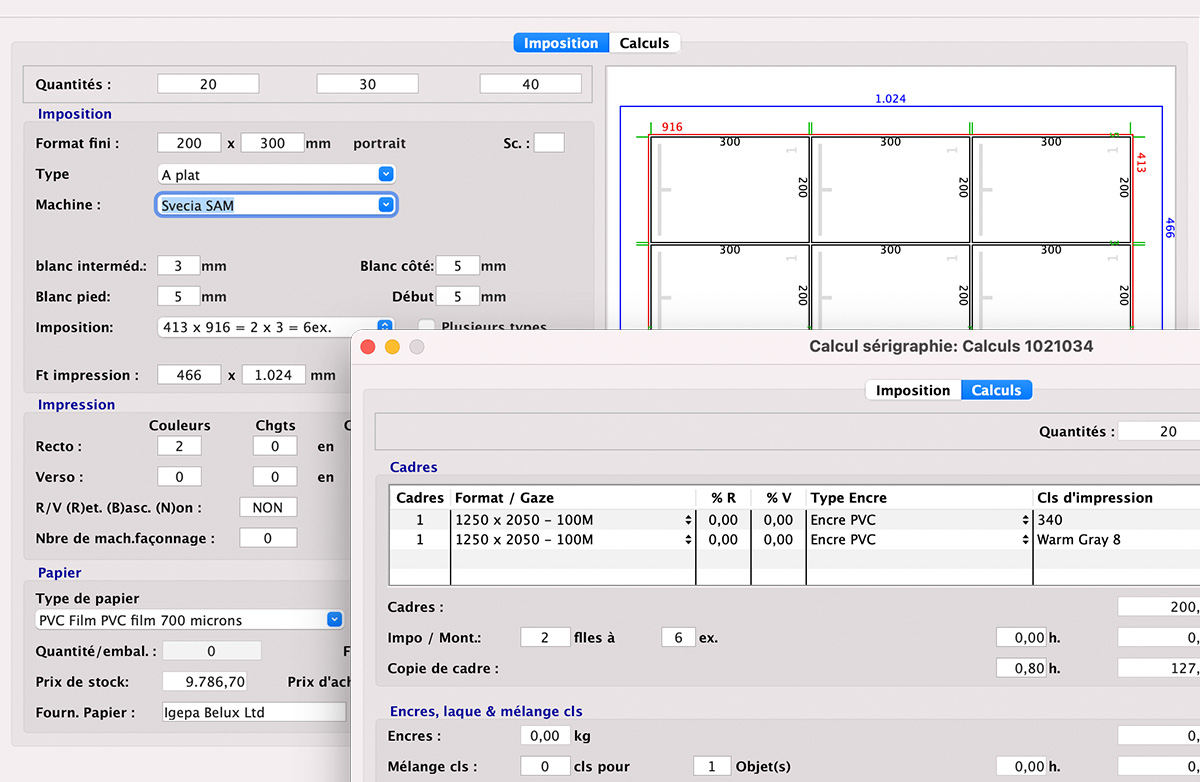Switch to the Calculs tab in the front window
This screenshot has height=782, width=1200.
coord(644,42)
